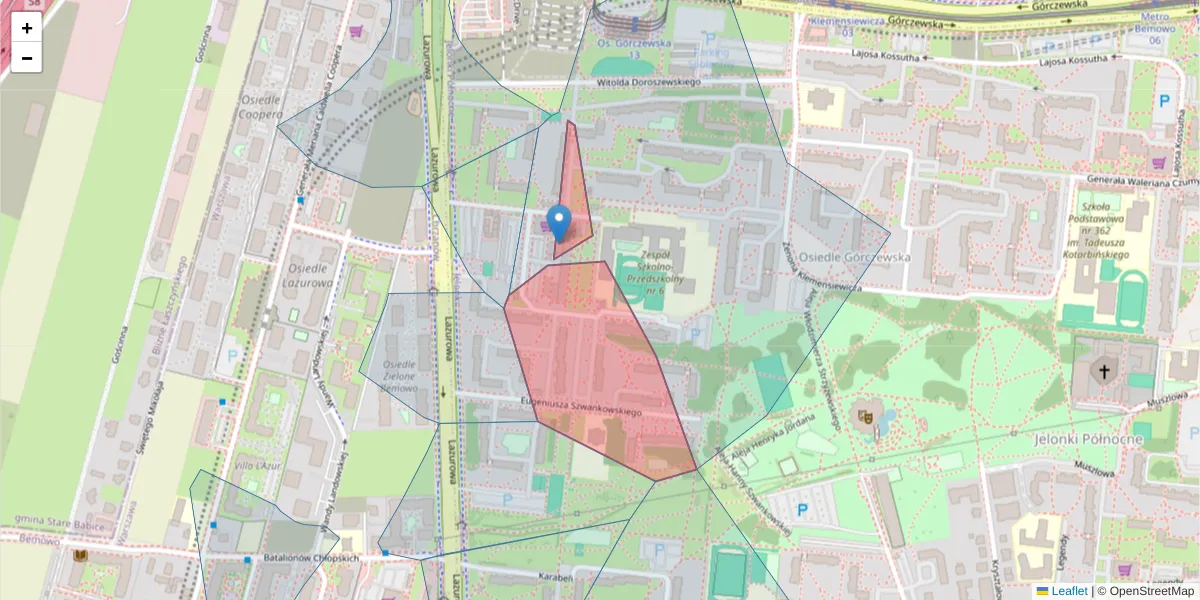Click the Jelonki Północne district label
Screen dimensions: 1200x600
(x=1088, y=437)
